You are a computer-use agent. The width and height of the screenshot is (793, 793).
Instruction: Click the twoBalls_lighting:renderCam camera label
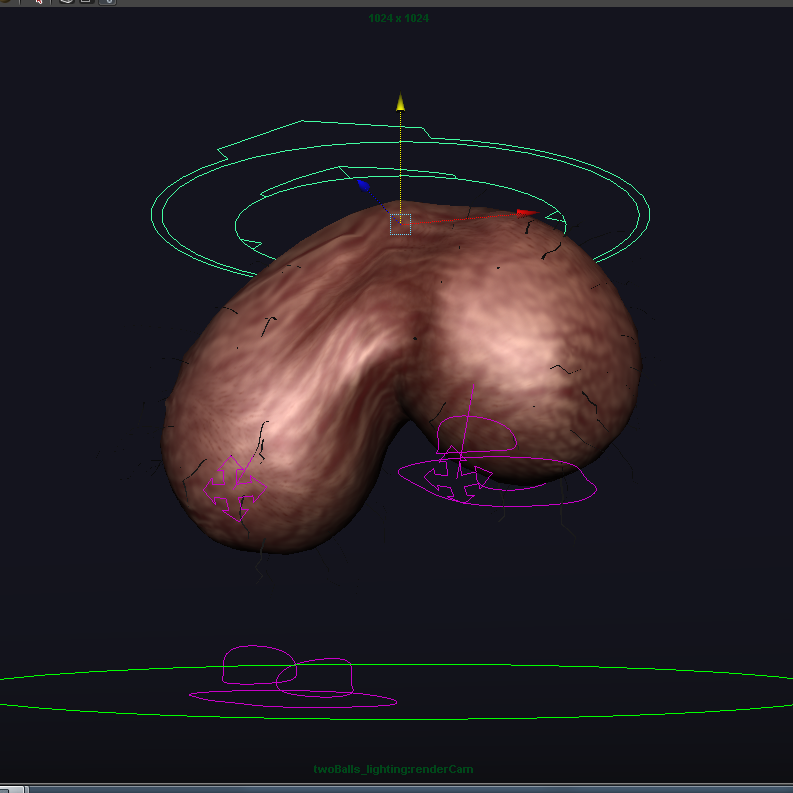point(393,769)
